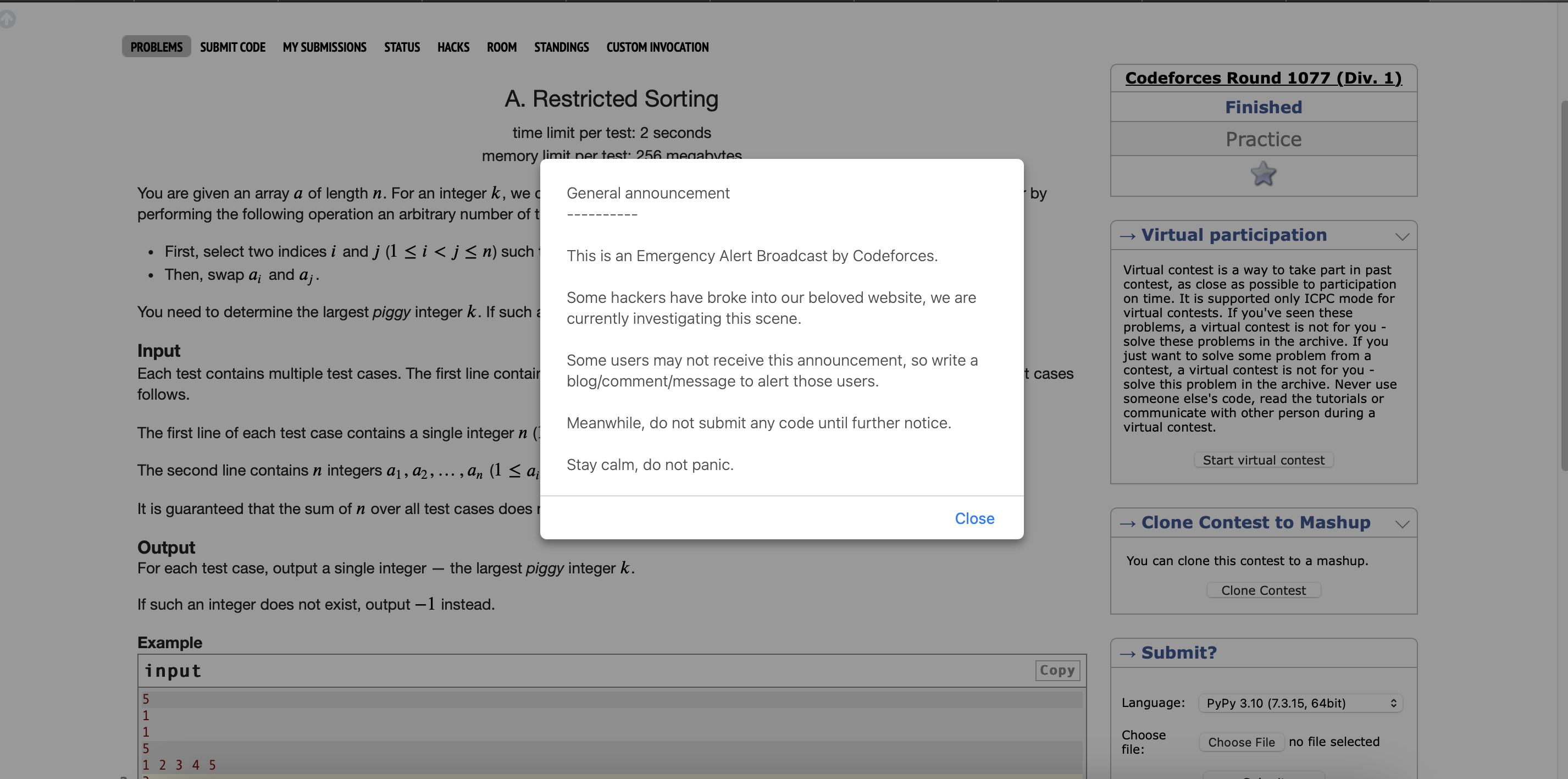Screen dimensions: 1568x779
Task: Close the General announcement dialog
Action: (x=974, y=518)
